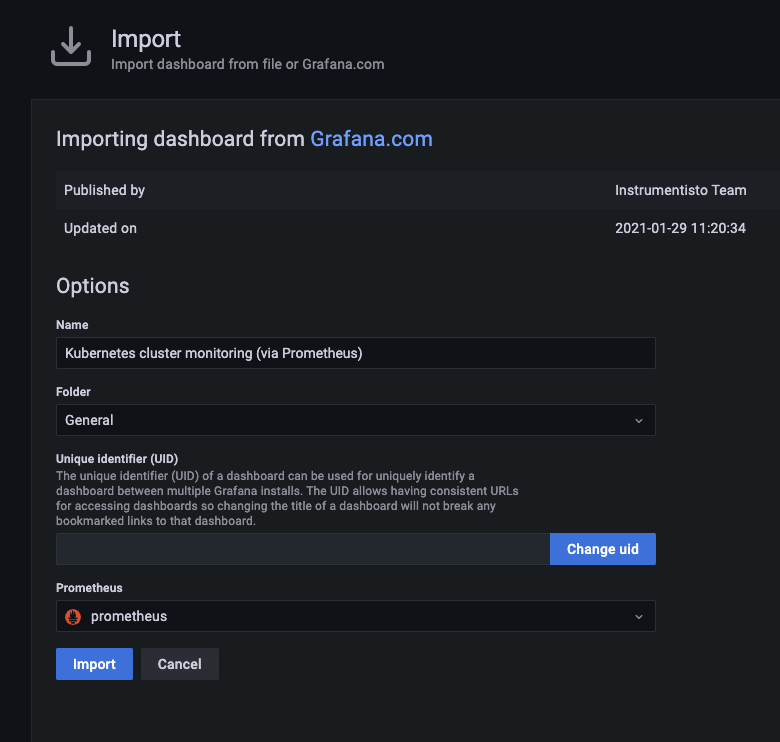
Task: Expand folder list with chevron arrow
Action: coord(639,421)
